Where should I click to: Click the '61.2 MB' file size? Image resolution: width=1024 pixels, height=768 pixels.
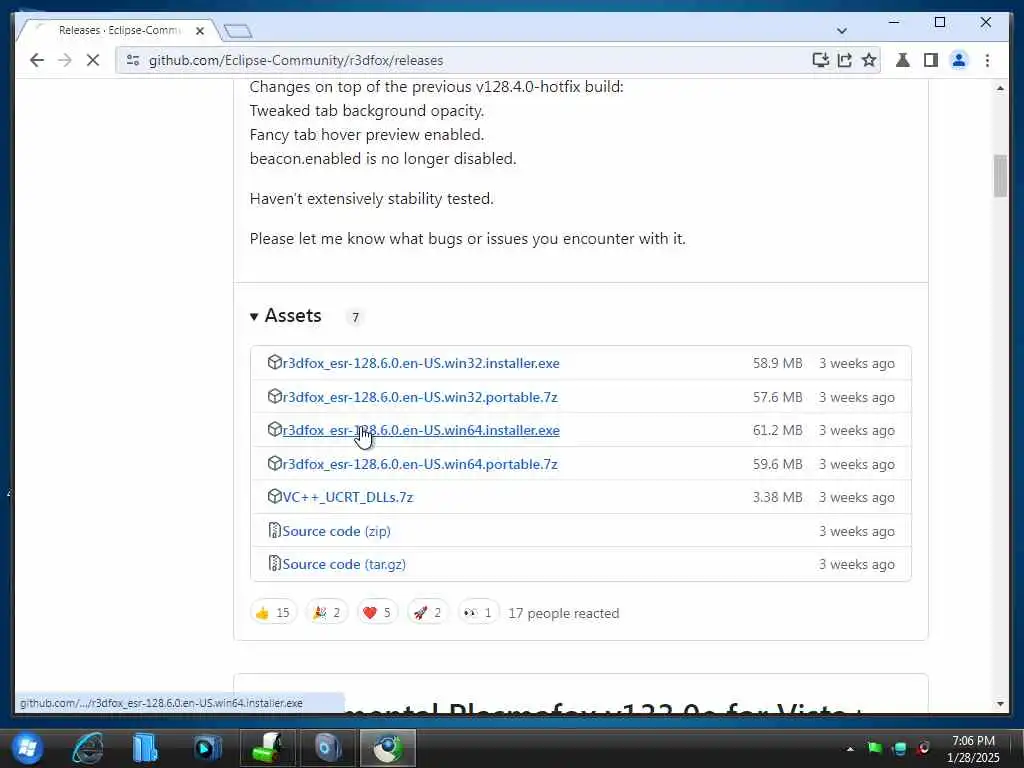click(x=777, y=430)
